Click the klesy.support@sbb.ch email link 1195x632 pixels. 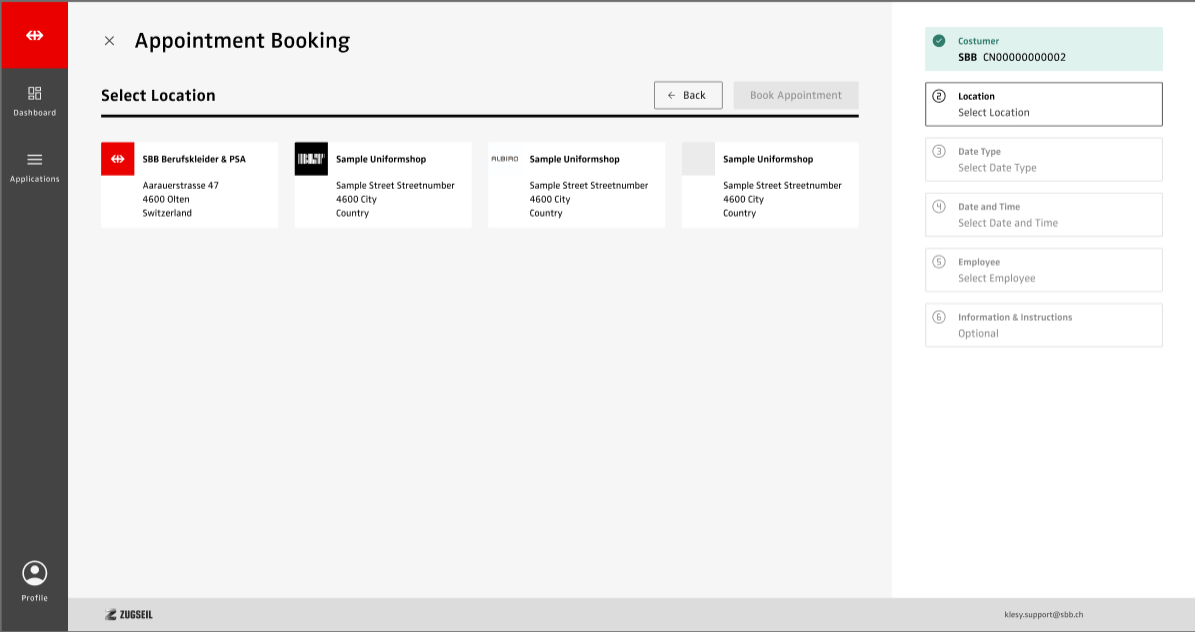(1043, 615)
